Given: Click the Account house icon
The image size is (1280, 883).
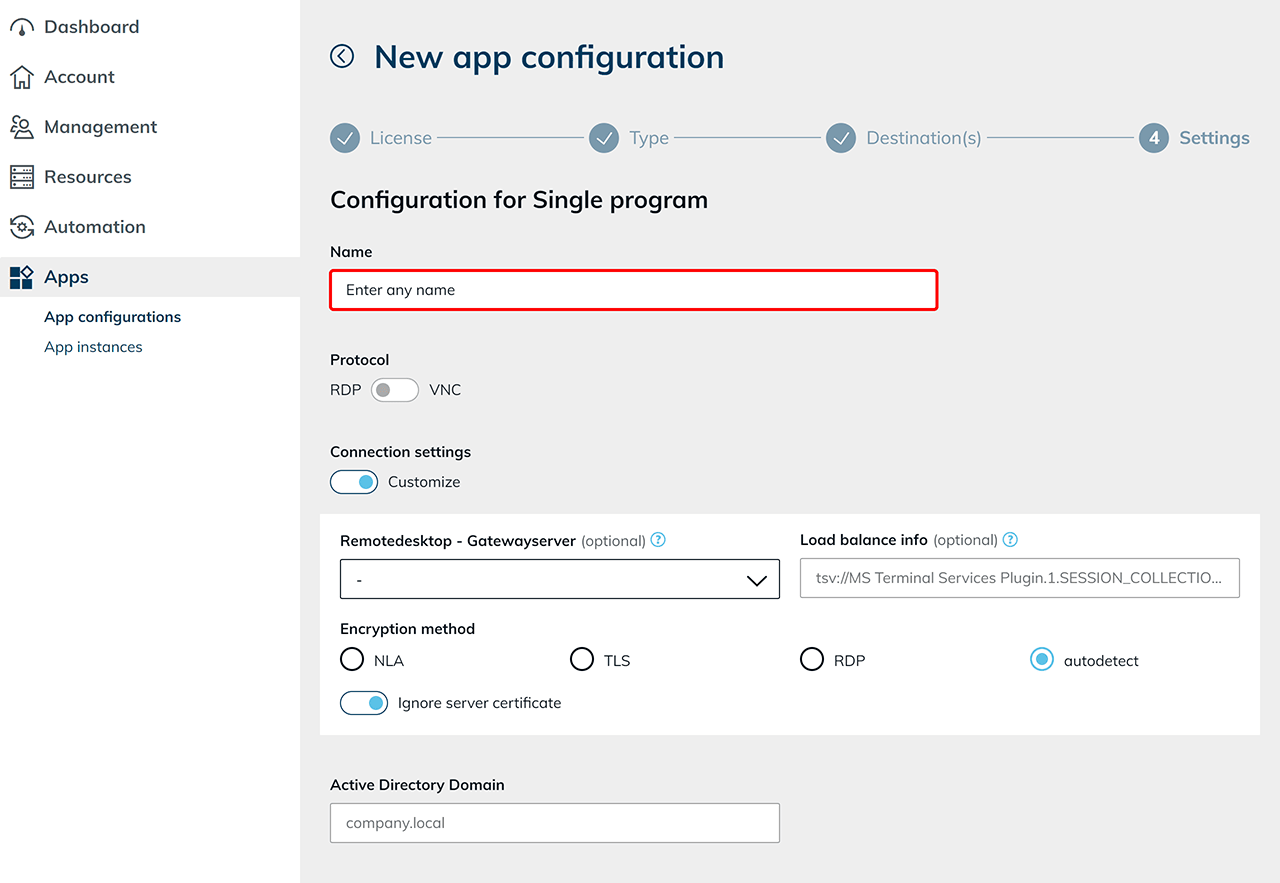Looking at the screenshot, I should click(21, 77).
